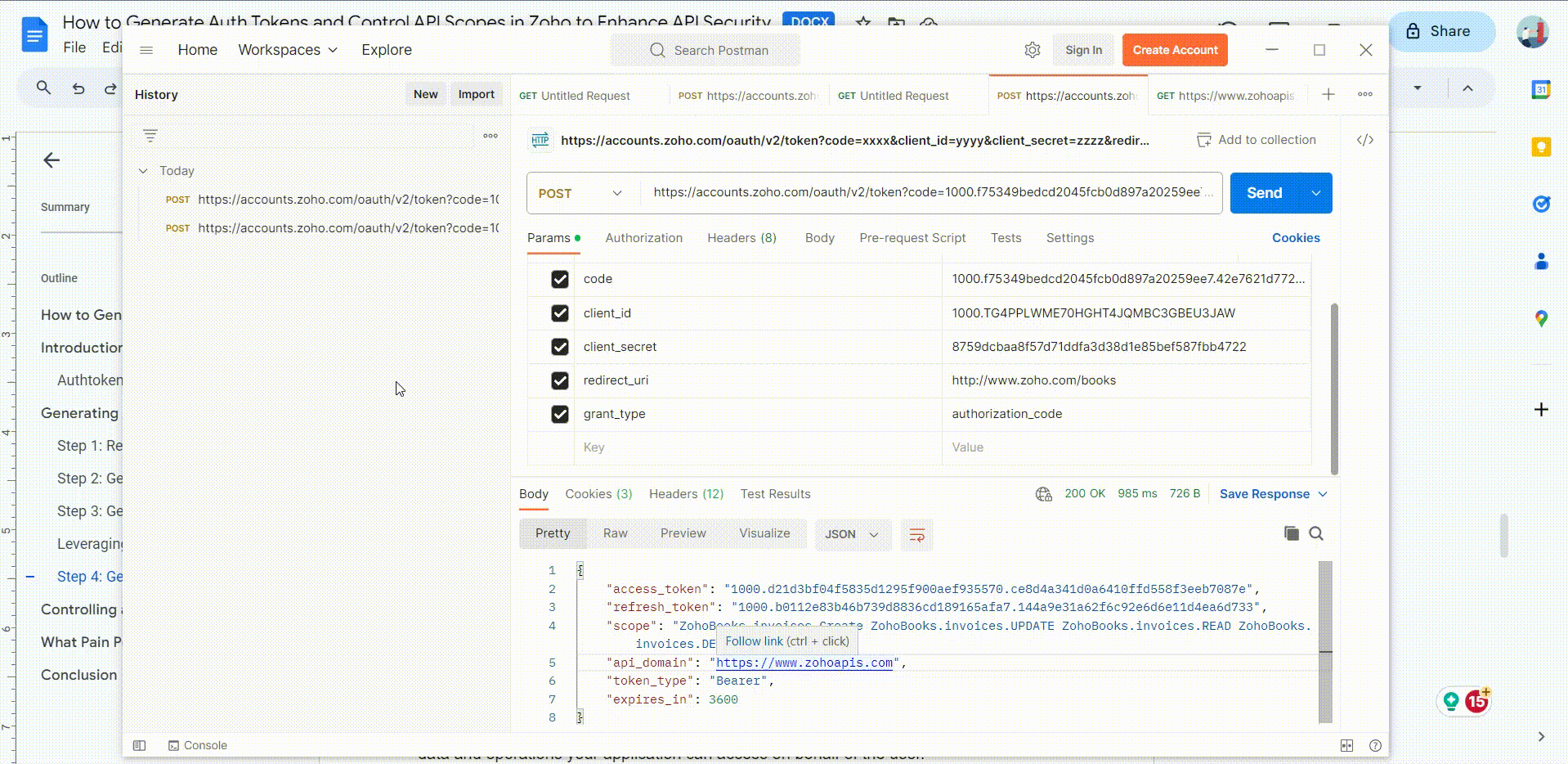Uncheck the client_secret parameter checkbox
Viewport: 1568px width, 764px height.
(x=559, y=347)
